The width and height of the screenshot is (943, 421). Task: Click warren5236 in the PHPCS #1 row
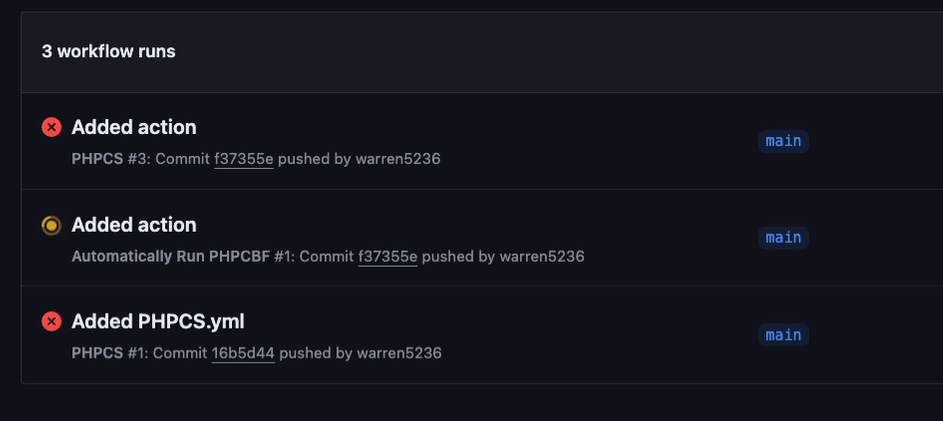tap(399, 353)
